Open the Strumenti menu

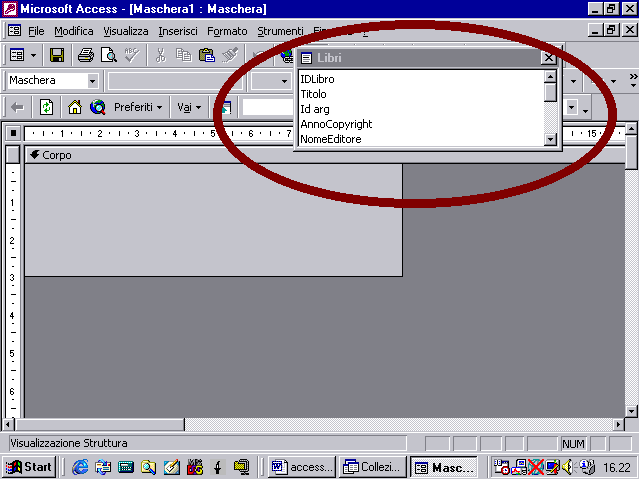(280, 31)
